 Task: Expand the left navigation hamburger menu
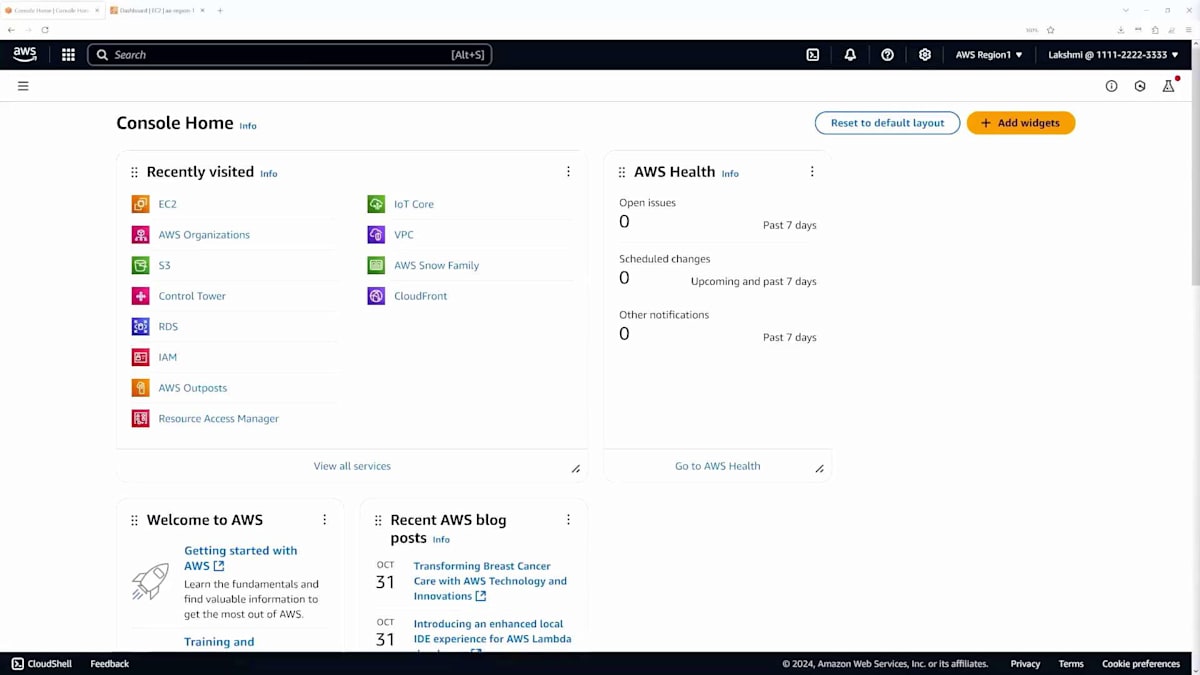(x=23, y=86)
